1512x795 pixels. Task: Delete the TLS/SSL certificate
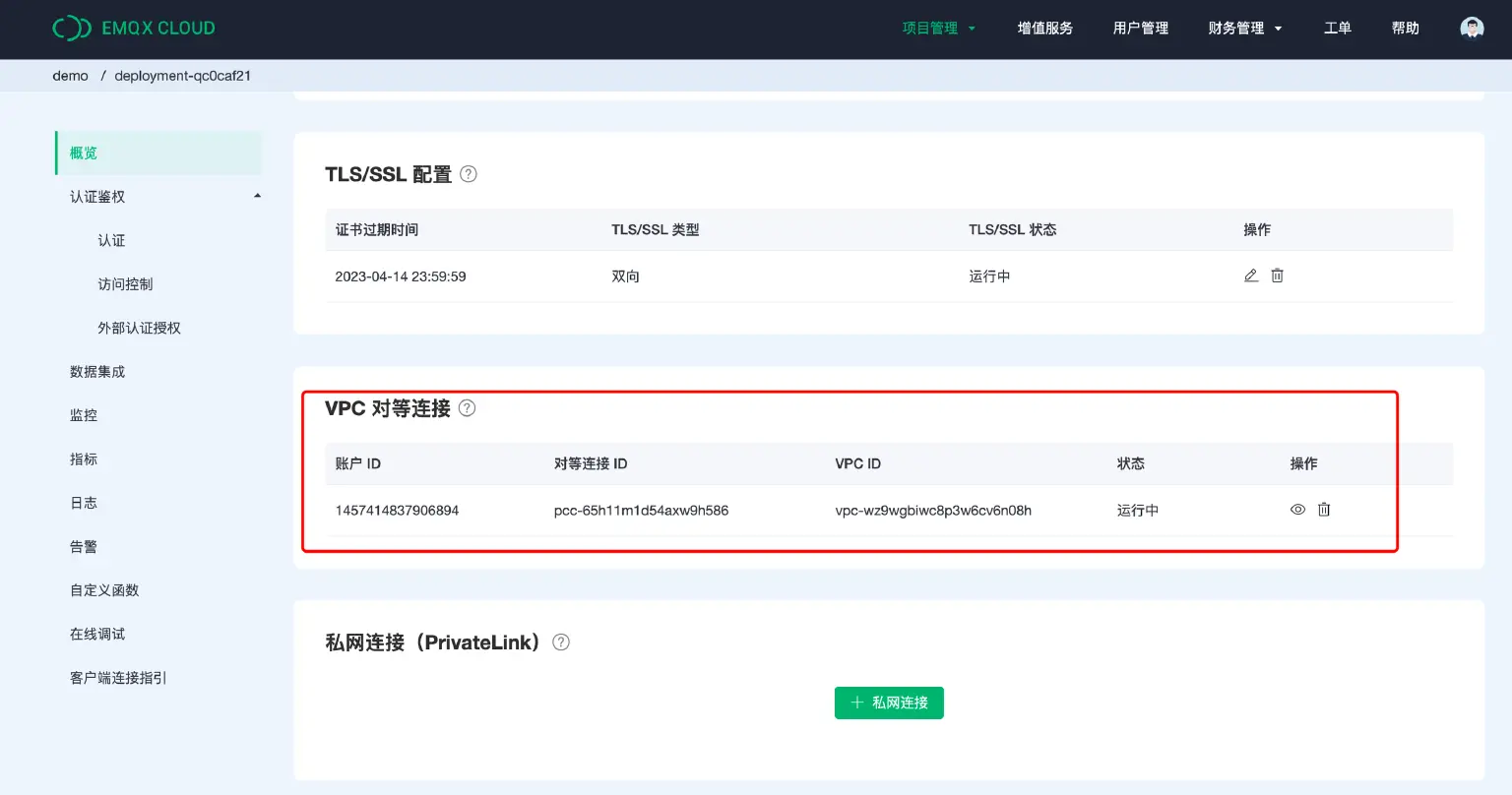click(x=1277, y=275)
